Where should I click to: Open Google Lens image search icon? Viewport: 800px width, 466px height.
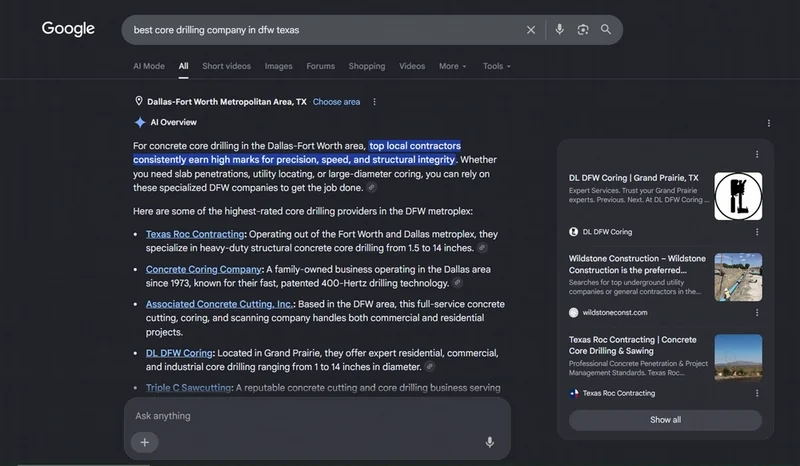(583, 30)
